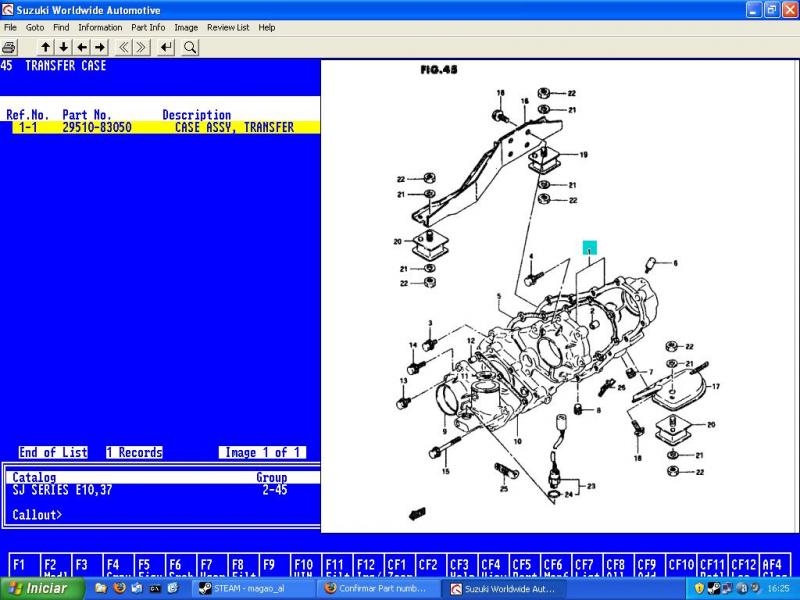Click the CF9 function key button
This screenshot has height=600, width=800.
tap(649, 565)
